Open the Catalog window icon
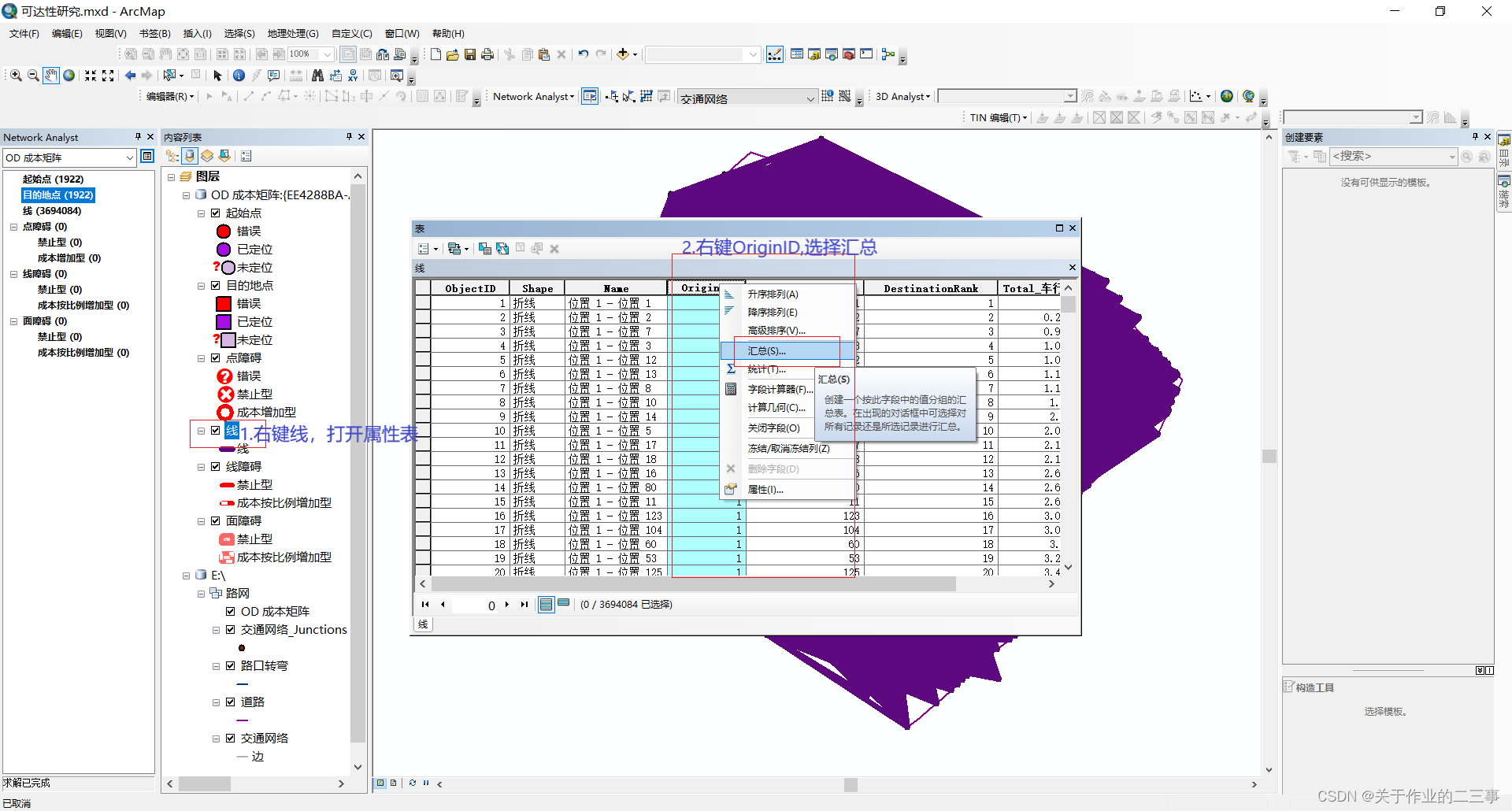Screen dimensions: 1512x811 [x=814, y=54]
